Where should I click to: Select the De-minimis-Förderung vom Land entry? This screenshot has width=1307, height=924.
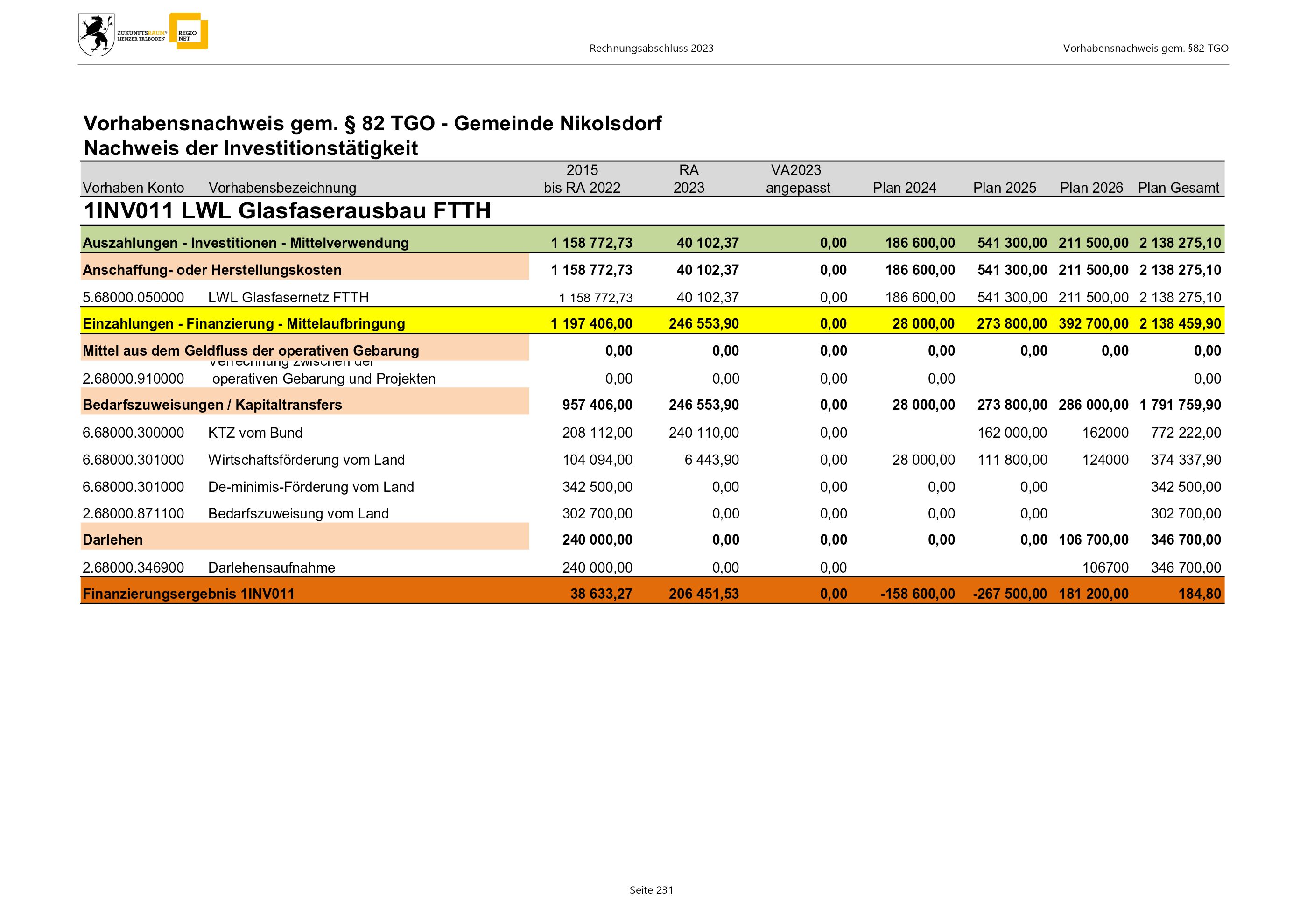pos(311,487)
